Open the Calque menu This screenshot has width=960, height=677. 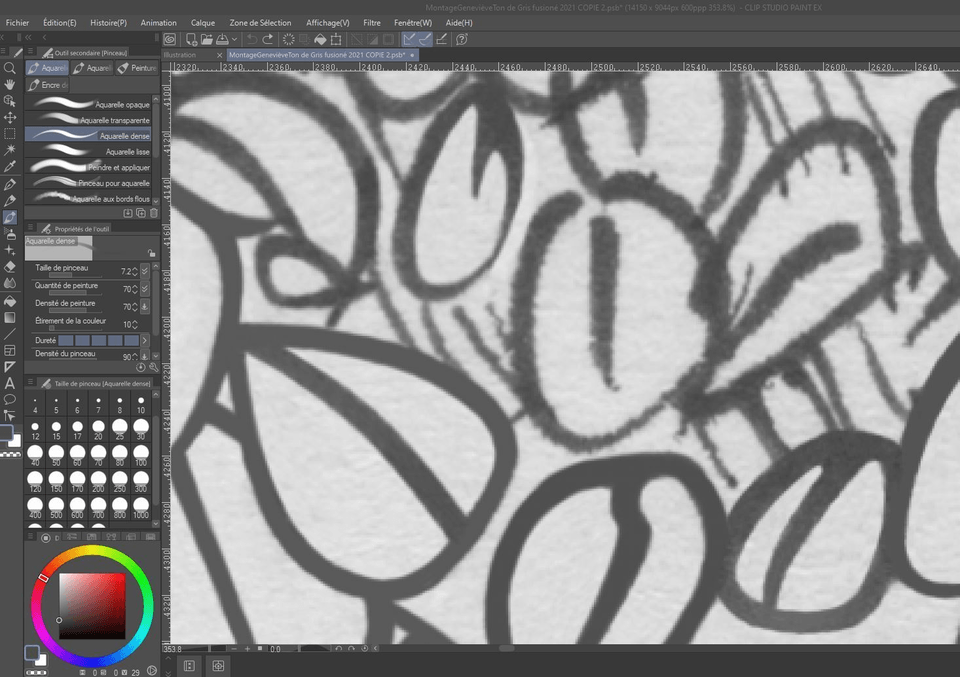tap(203, 22)
